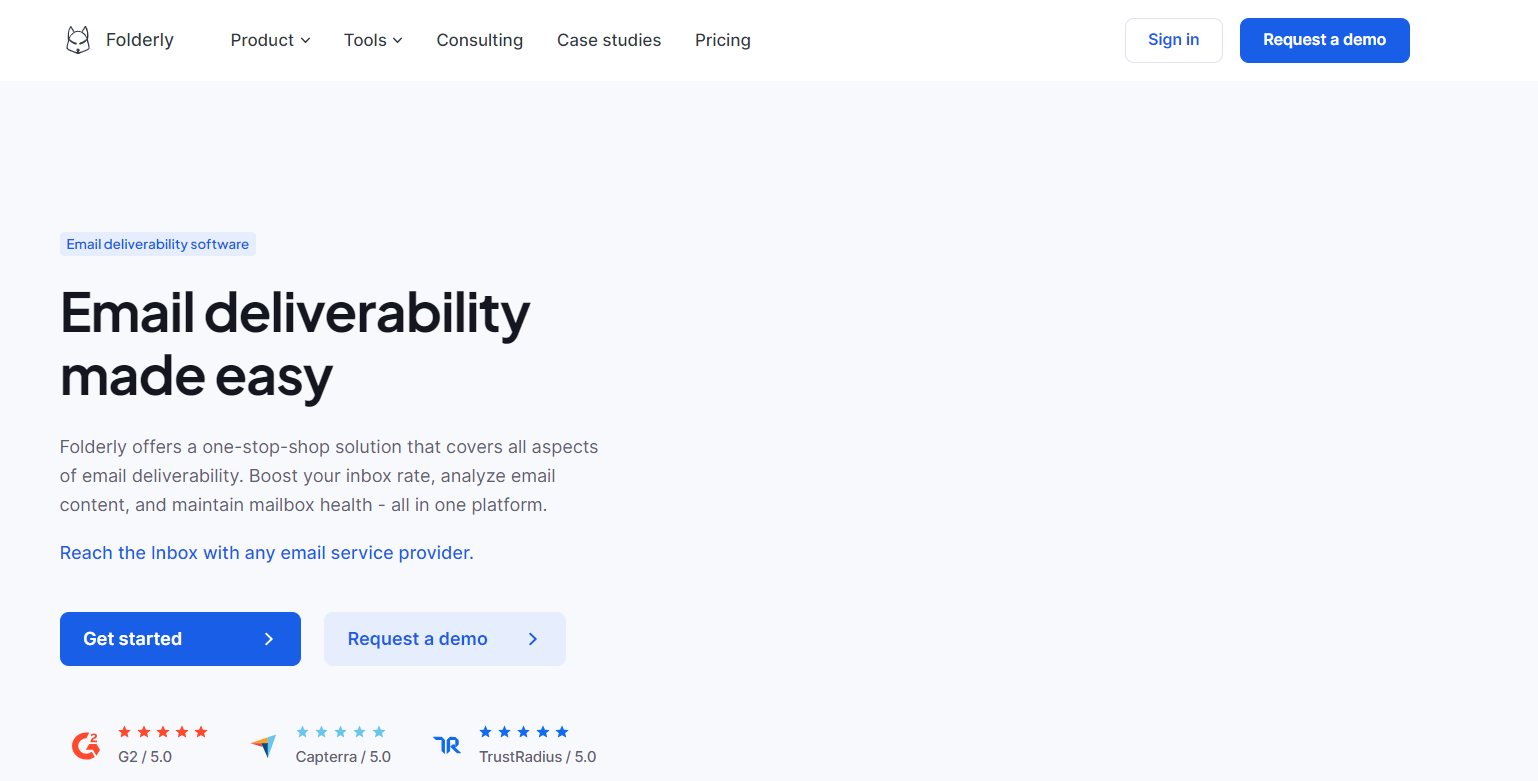Click the arrow inside Request a demo button
The height and width of the screenshot is (781, 1538).
pyautogui.click(x=532, y=638)
